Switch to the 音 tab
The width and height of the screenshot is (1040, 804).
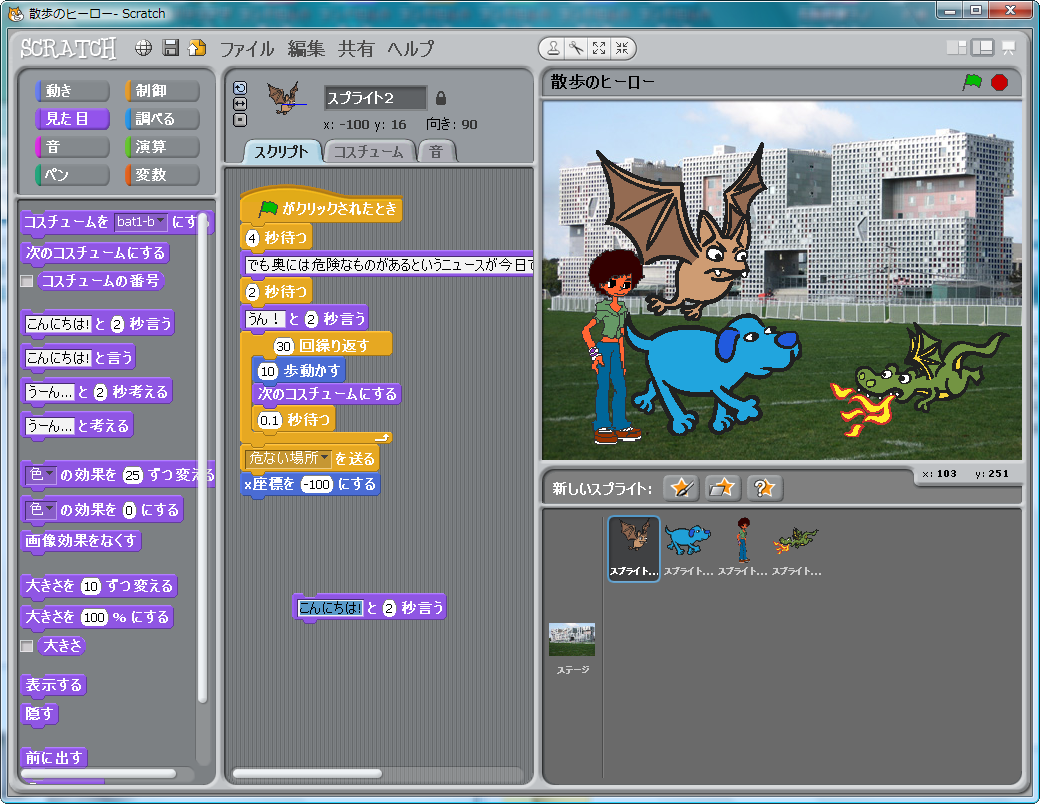(x=436, y=152)
